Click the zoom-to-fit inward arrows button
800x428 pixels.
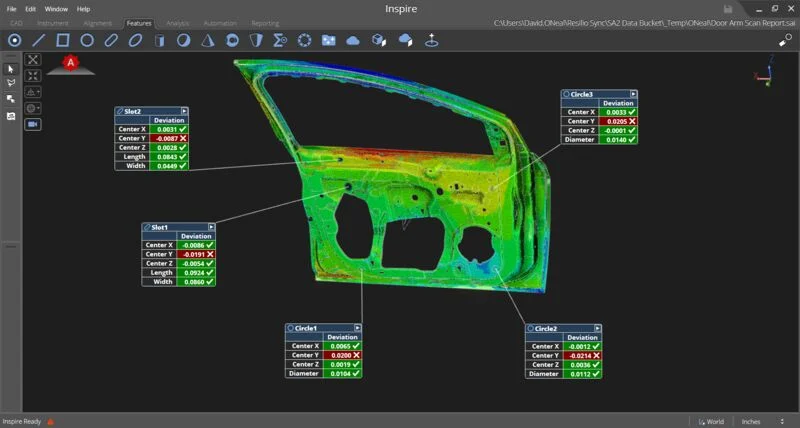pyautogui.click(x=33, y=76)
